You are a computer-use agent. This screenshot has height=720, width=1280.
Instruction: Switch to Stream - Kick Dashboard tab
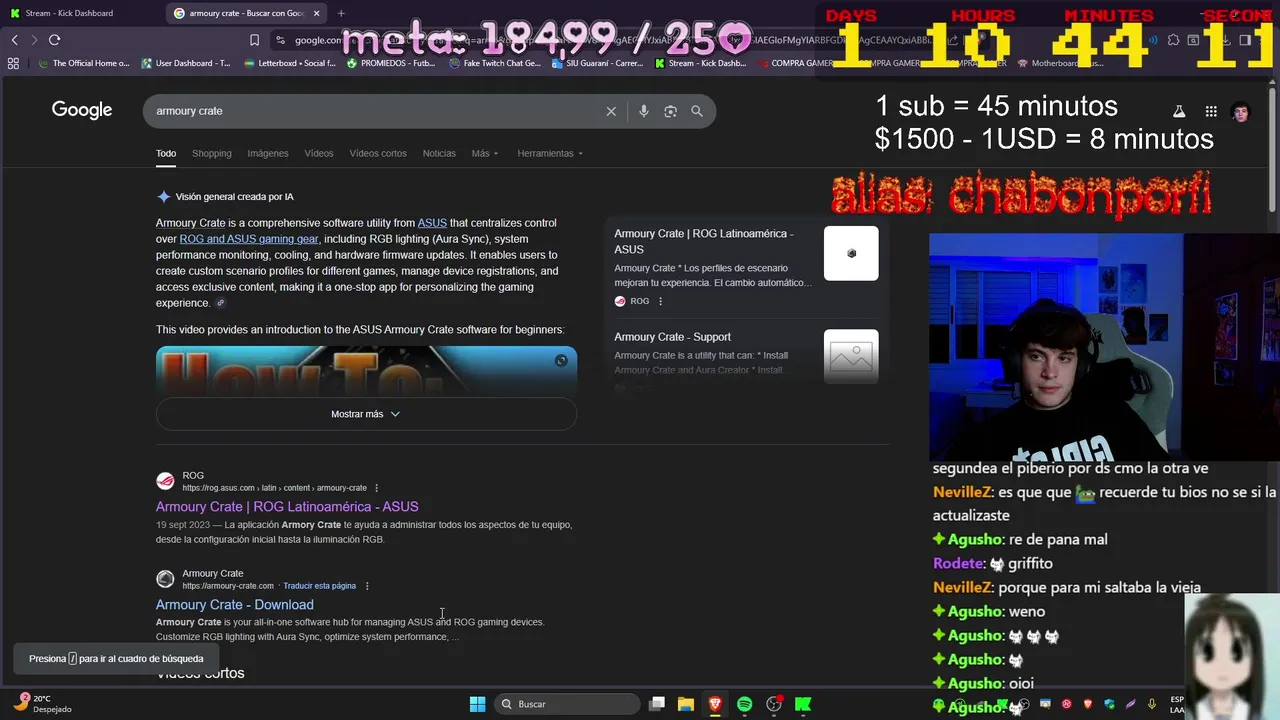80,13
